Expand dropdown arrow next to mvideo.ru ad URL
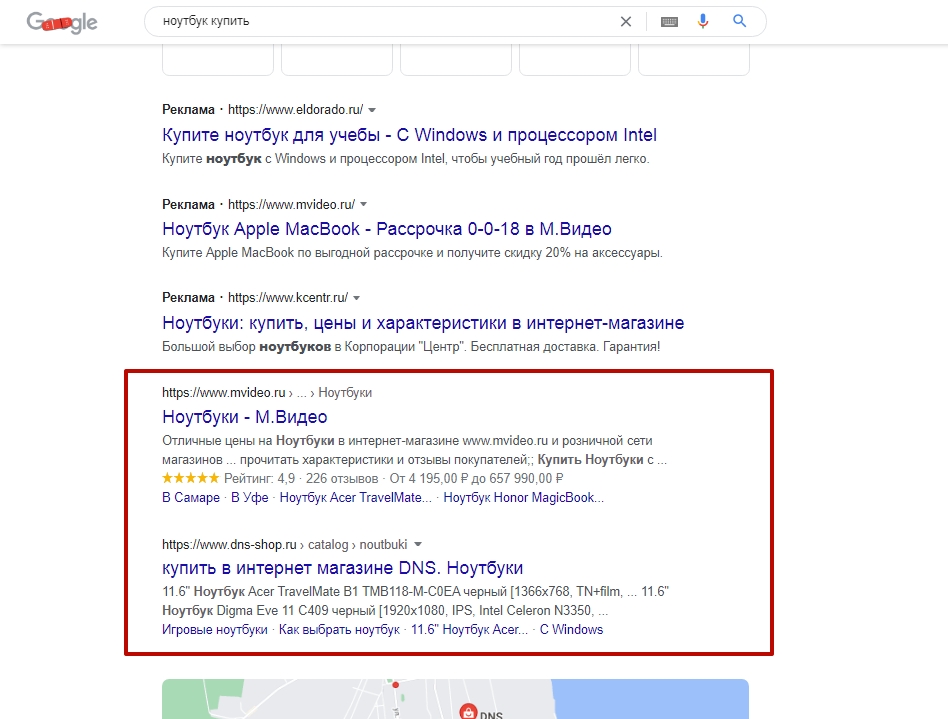This screenshot has height=719, width=948. point(363,204)
